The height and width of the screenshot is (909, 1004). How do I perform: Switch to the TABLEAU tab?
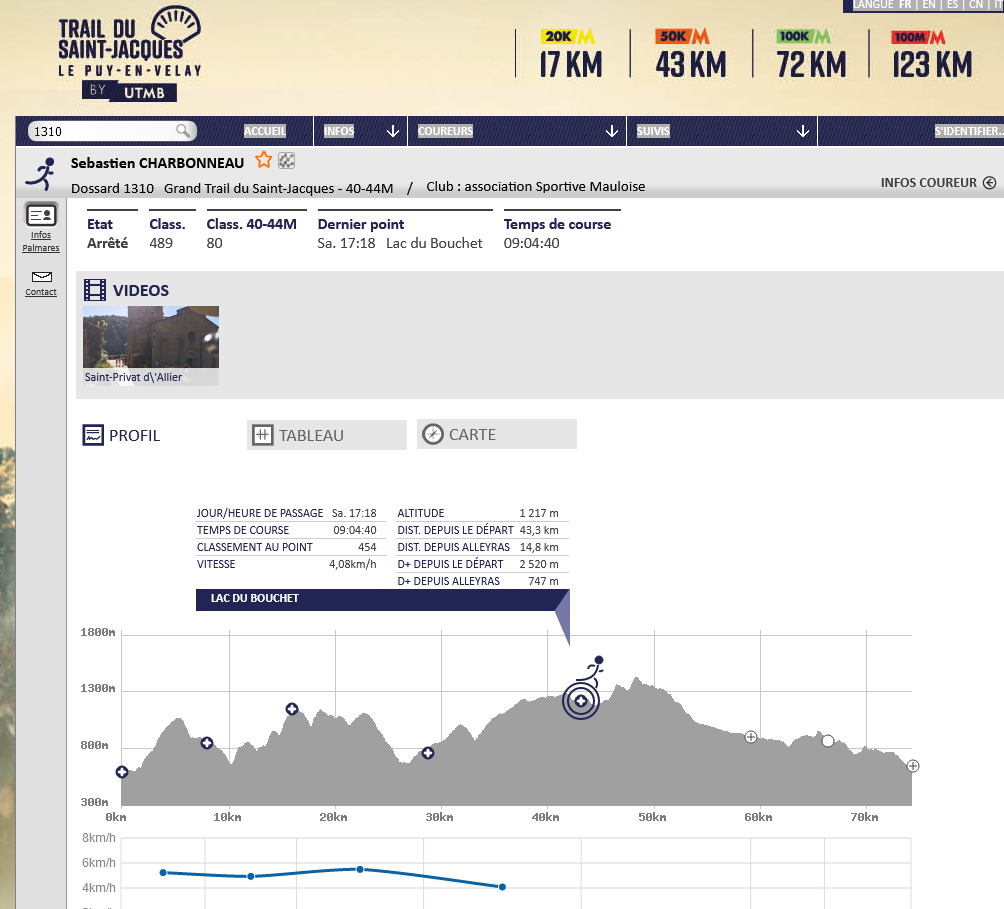326,435
